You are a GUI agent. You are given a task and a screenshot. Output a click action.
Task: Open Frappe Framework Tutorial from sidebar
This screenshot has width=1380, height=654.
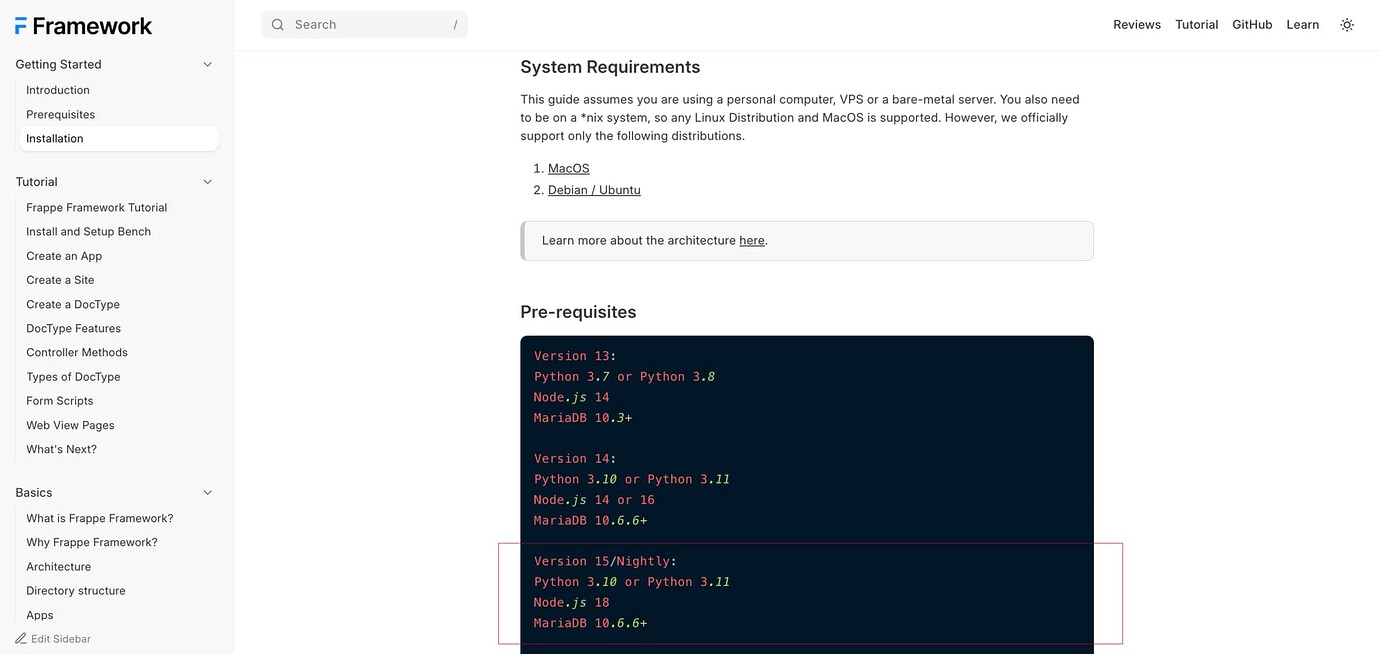point(96,207)
